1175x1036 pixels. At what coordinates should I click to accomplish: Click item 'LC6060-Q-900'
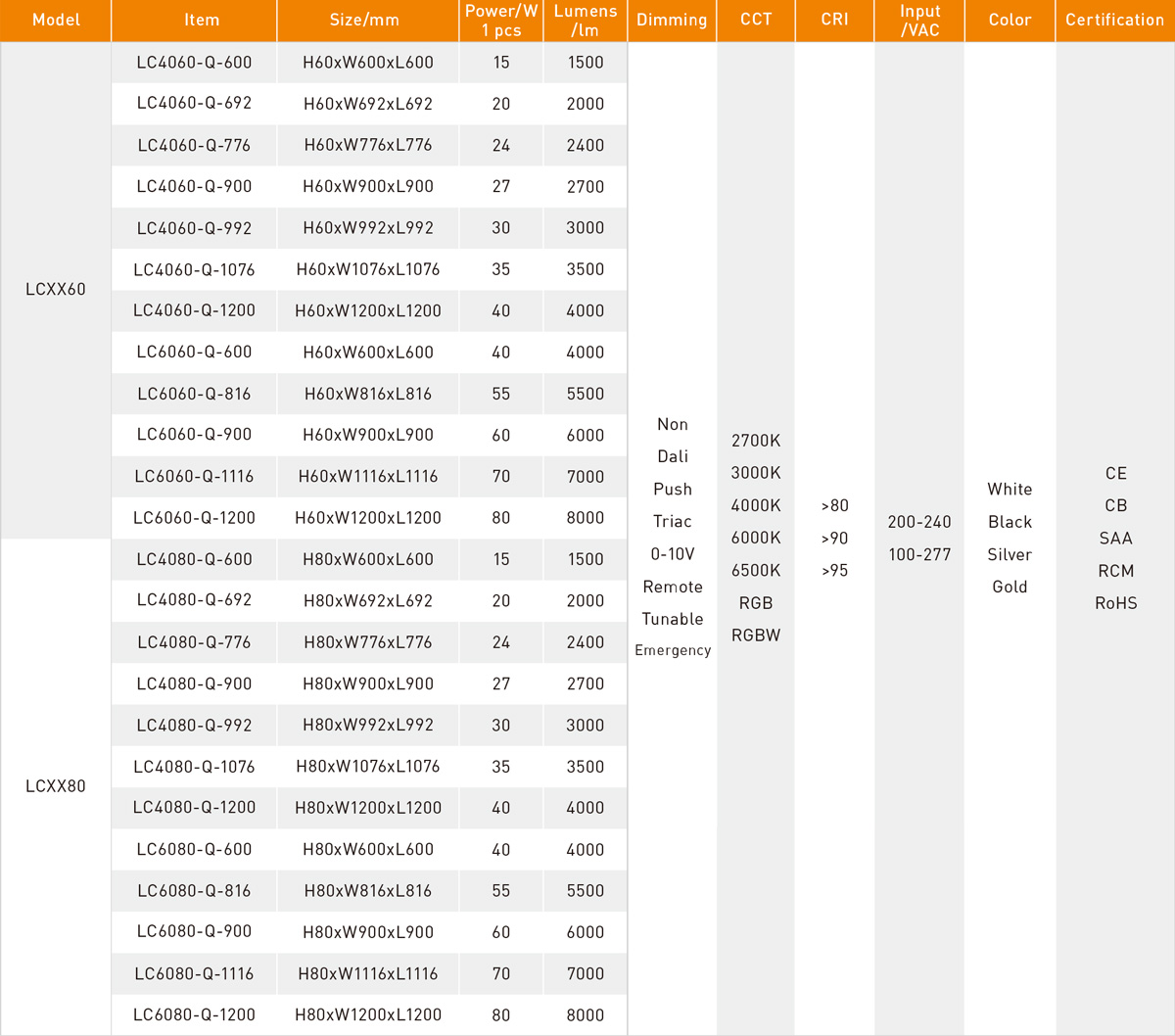(195, 435)
